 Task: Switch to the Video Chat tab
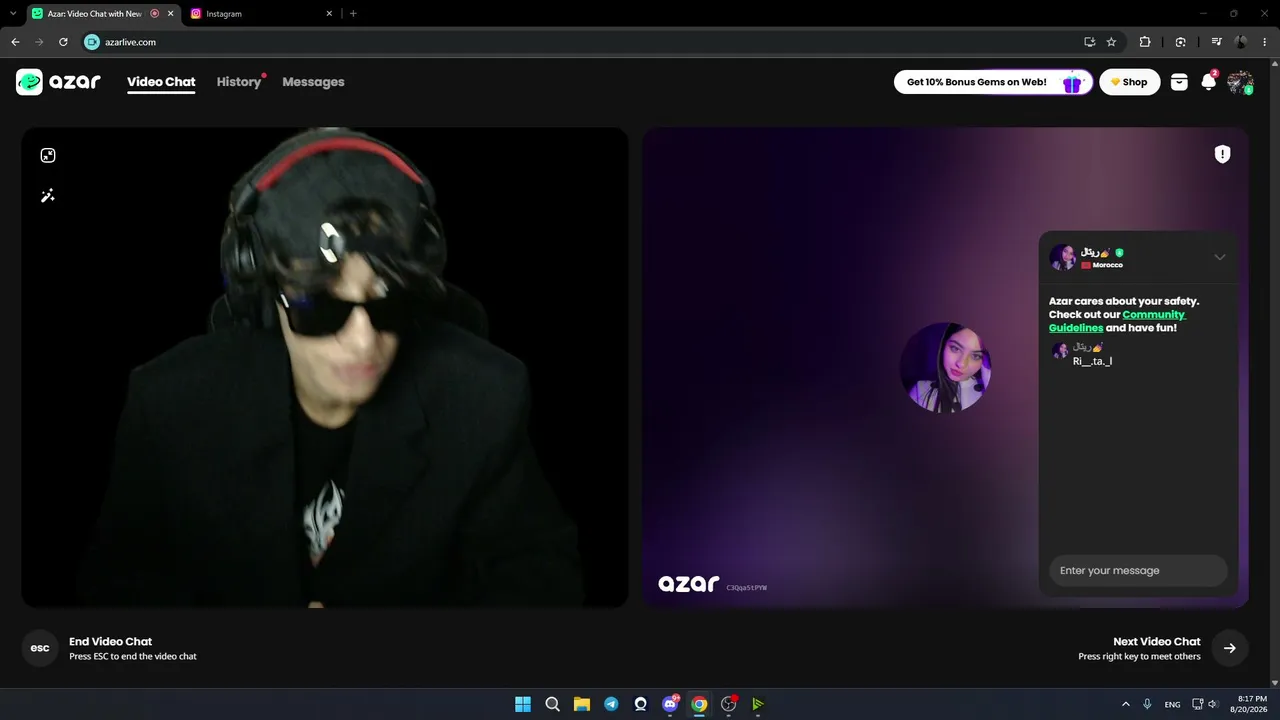(161, 82)
